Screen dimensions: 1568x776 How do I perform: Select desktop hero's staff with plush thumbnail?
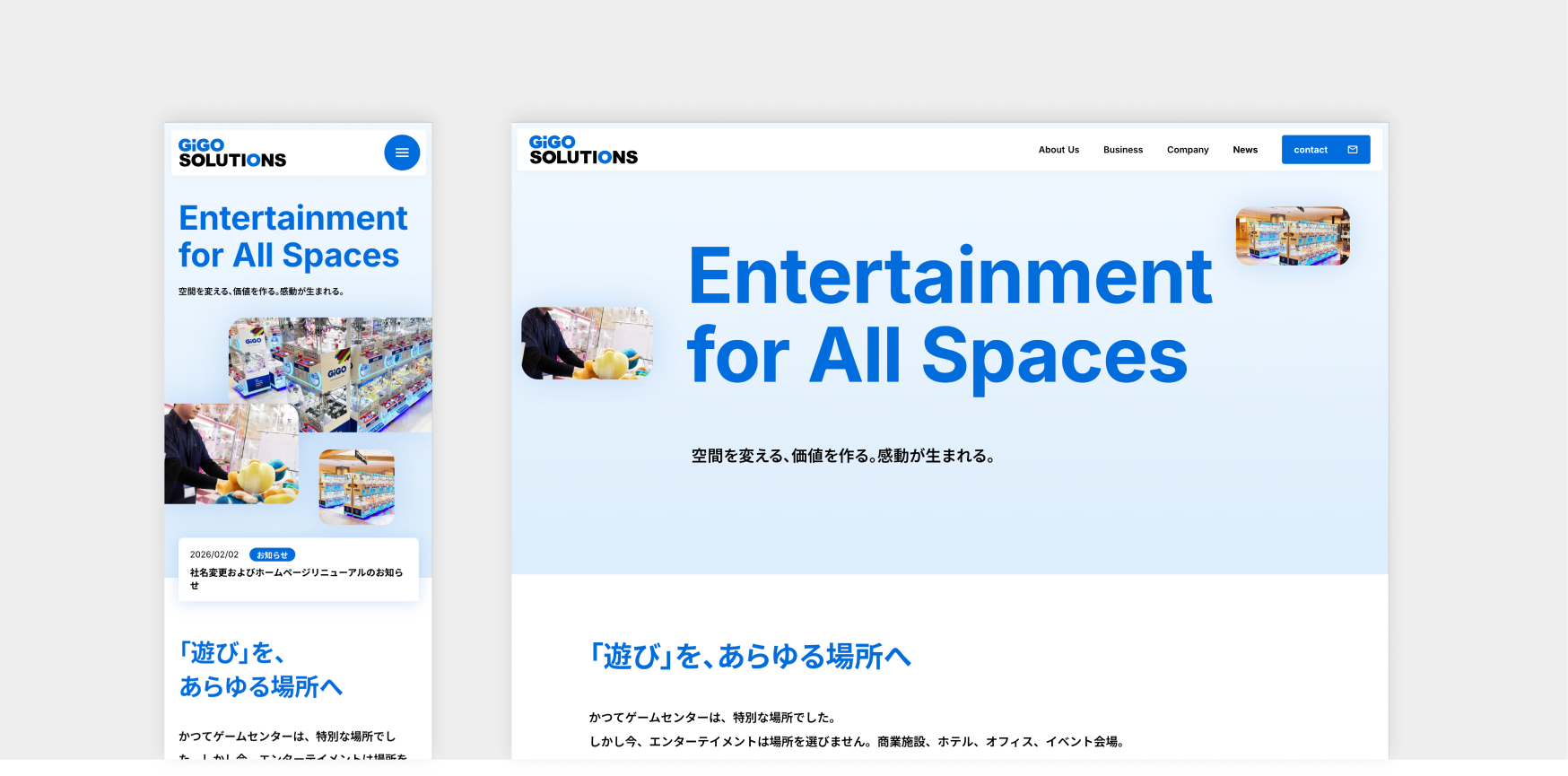pyautogui.click(x=587, y=344)
